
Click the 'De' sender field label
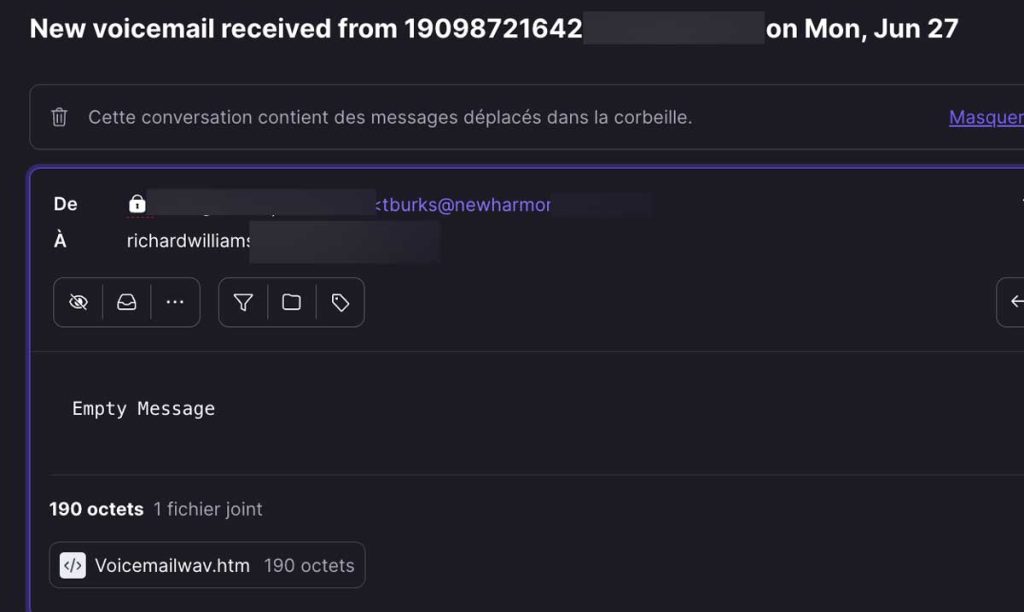[x=65, y=204]
